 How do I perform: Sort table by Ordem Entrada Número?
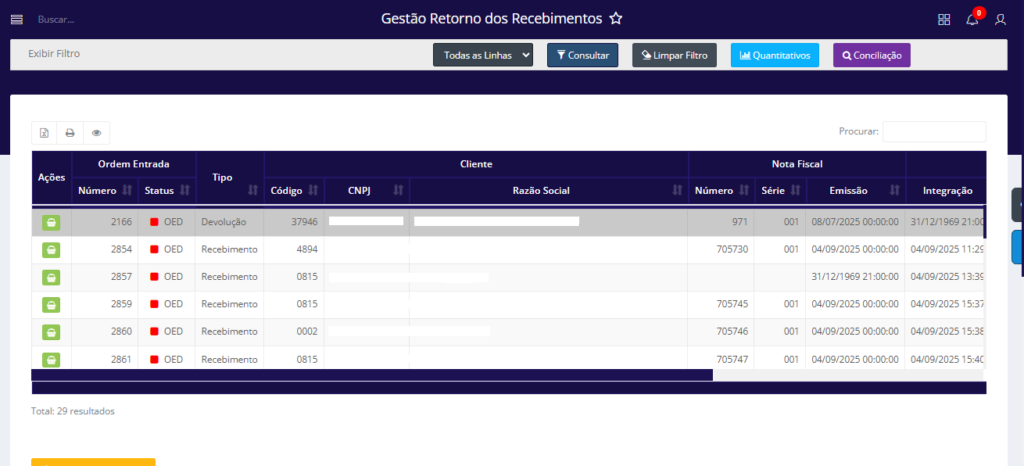[105, 190]
